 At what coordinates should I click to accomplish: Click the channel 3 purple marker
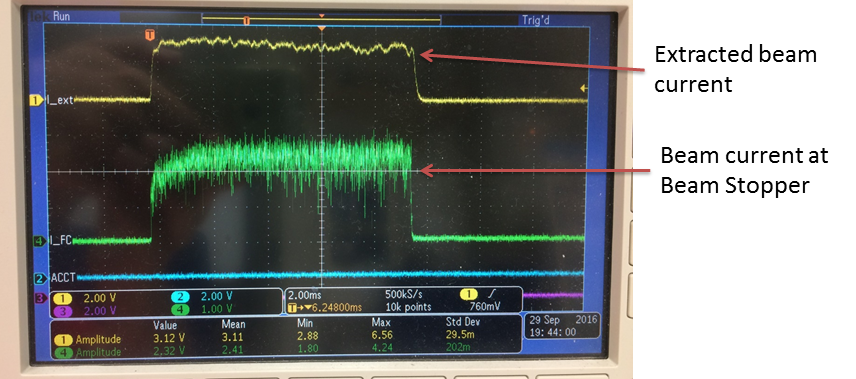(x=40, y=298)
